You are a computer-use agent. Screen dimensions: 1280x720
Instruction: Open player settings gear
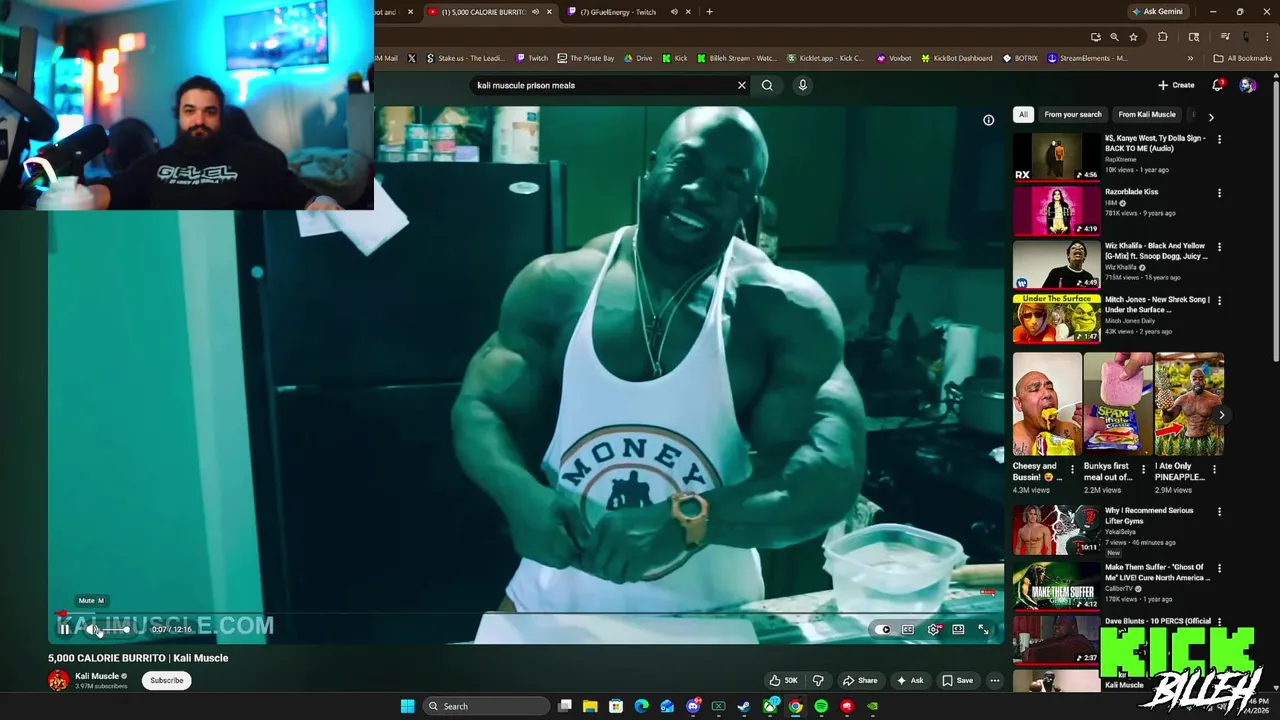coord(933,629)
